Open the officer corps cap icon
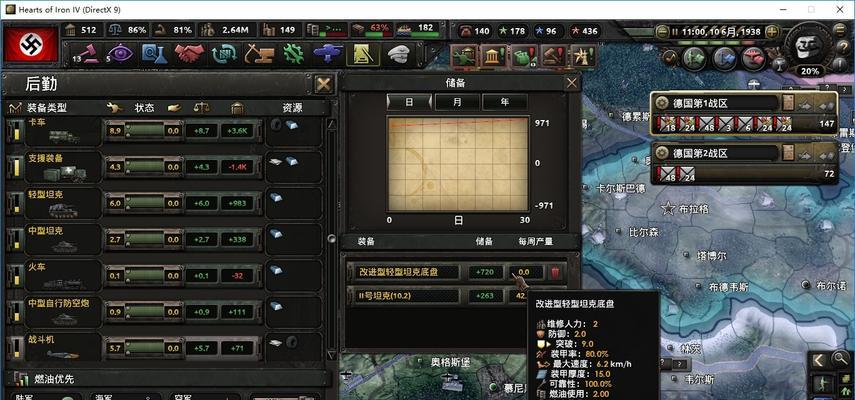 (x=399, y=54)
